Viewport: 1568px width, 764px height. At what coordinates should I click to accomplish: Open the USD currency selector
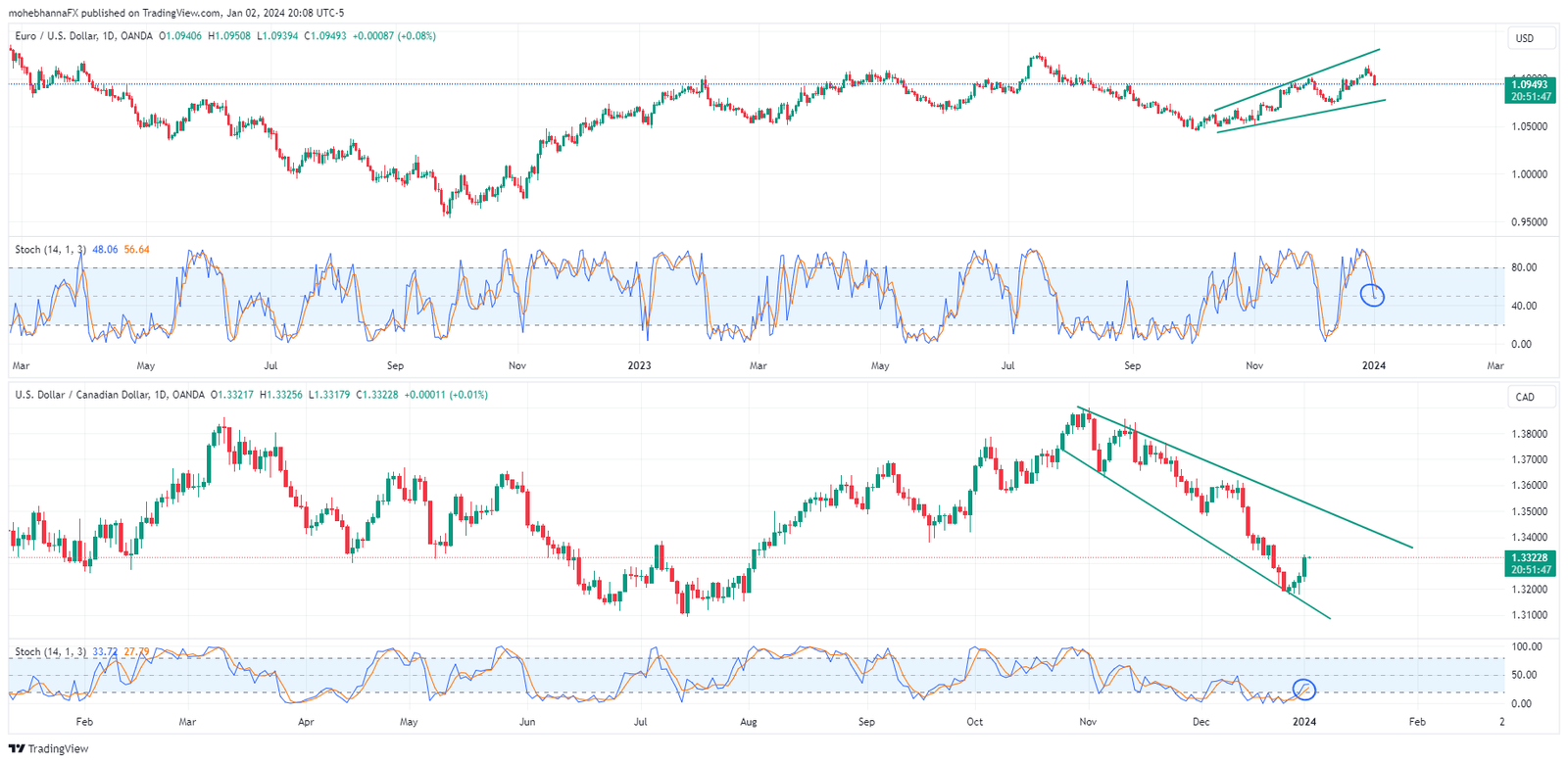[x=1525, y=38]
